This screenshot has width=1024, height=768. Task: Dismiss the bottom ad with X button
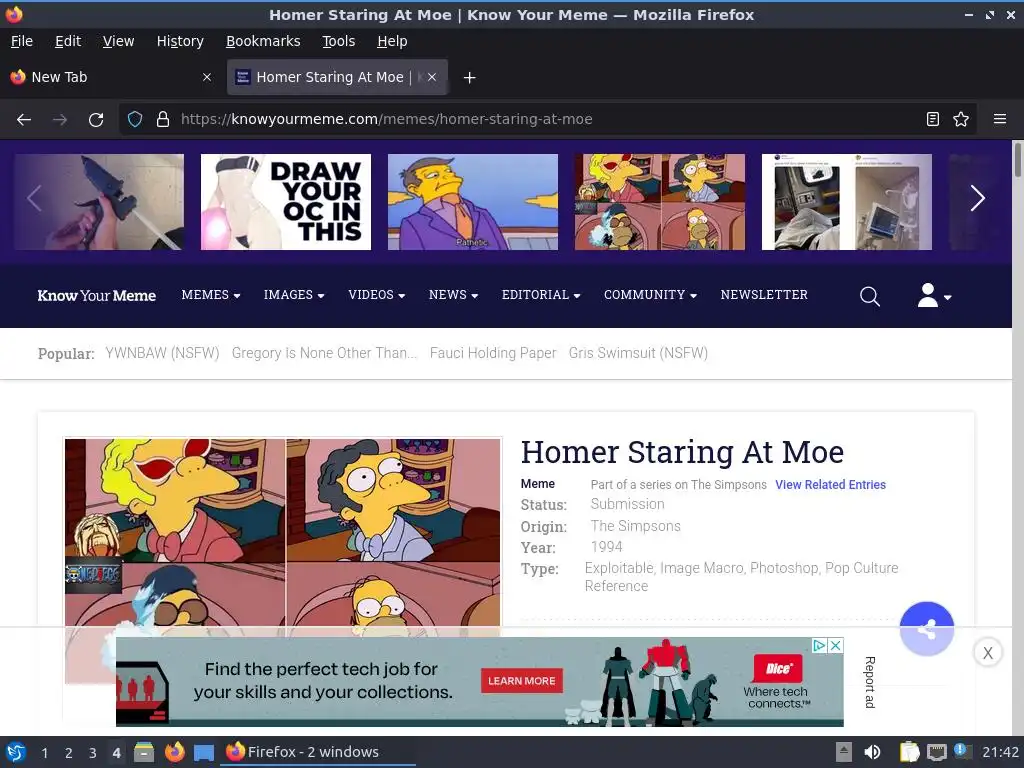click(x=987, y=652)
